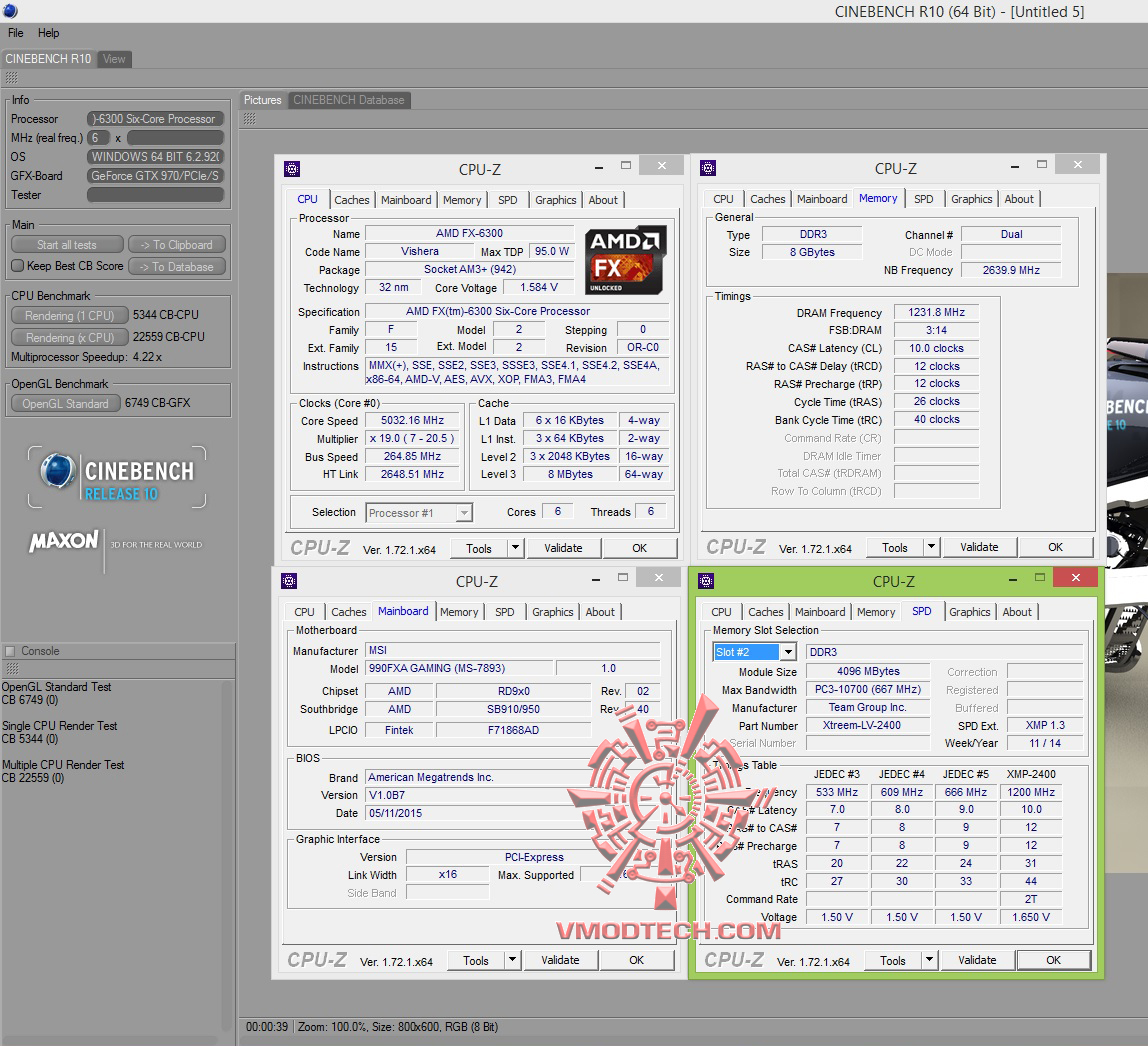Click Start all tests button
This screenshot has height=1046, width=1148.
(x=67, y=244)
